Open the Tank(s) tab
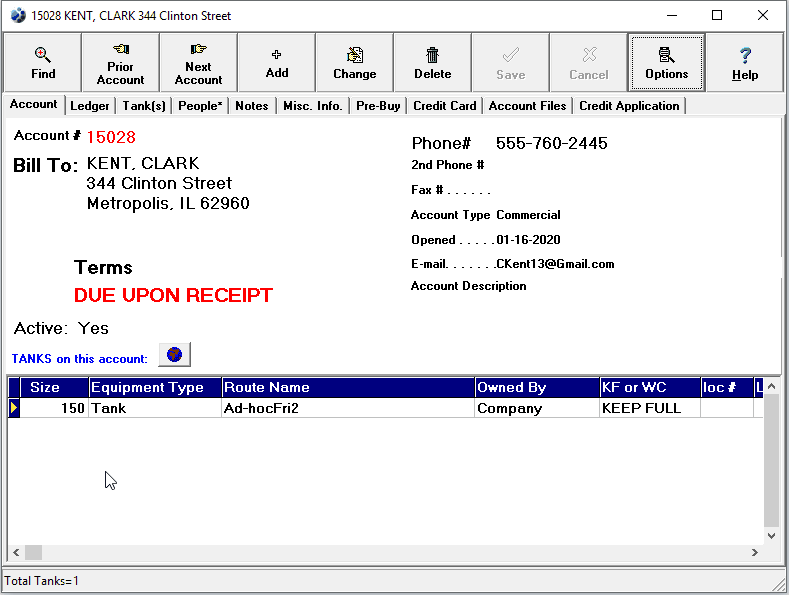This screenshot has width=789, height=595. pyautogui.click(x=145, y=106)
